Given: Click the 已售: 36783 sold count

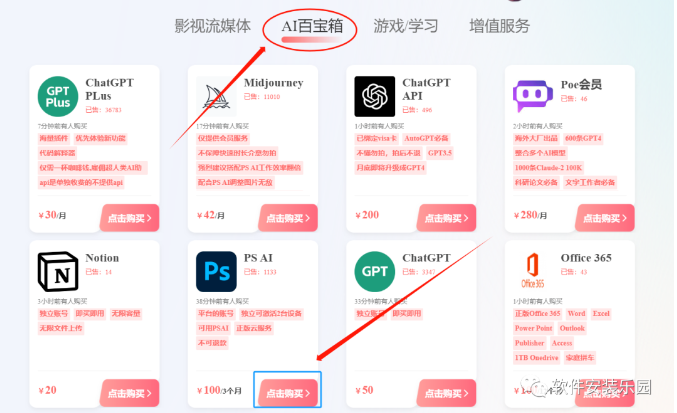Looking at the screenshot, I should (x=103, y=110).
